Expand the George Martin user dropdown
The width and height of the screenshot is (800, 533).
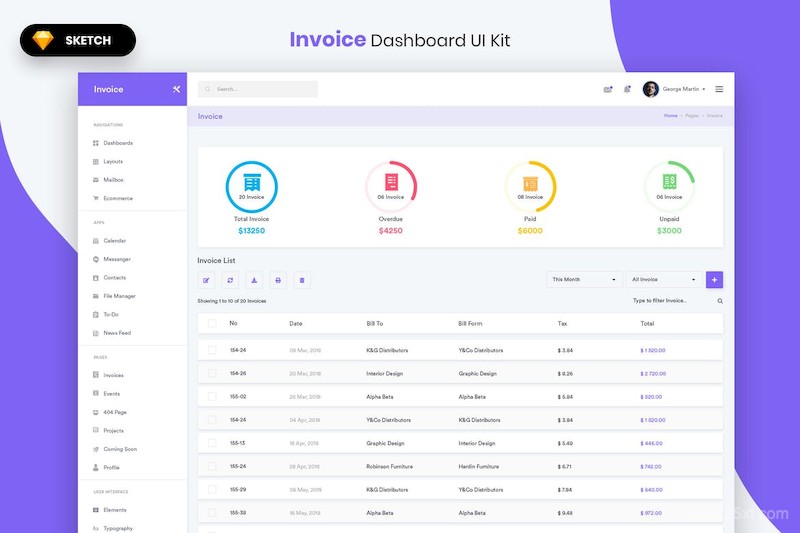[x=704, y=89]
